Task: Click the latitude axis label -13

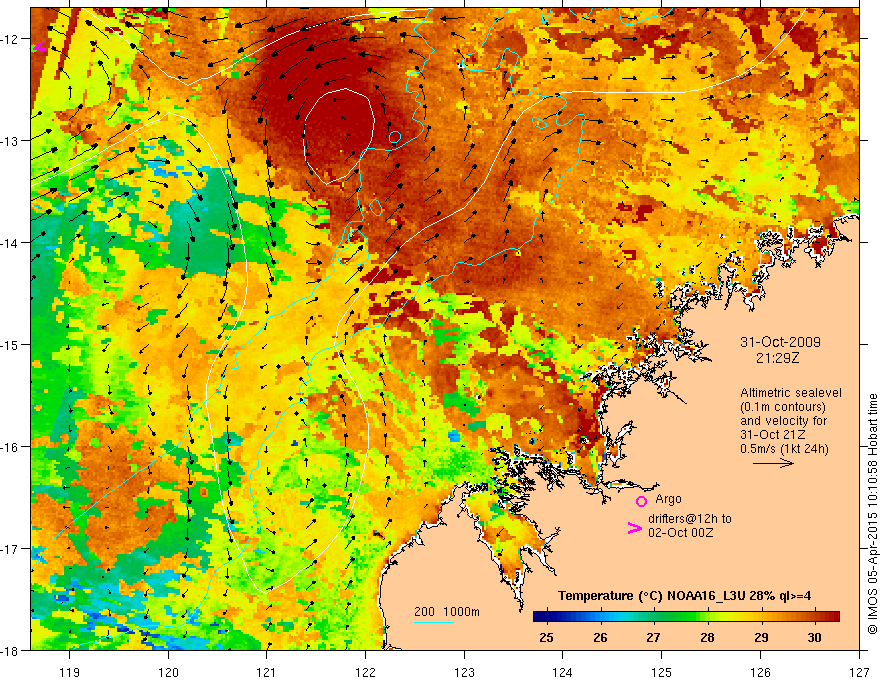Action: pos(10,141)
